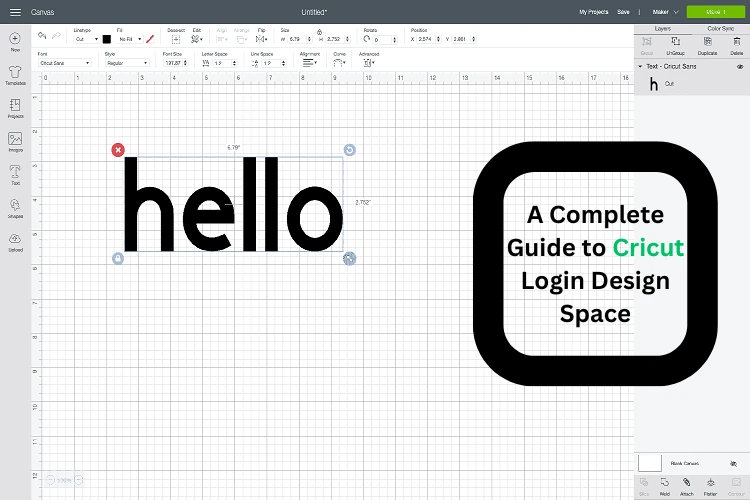
Task: Switch to the Color Sync tab
Action: 720,29
